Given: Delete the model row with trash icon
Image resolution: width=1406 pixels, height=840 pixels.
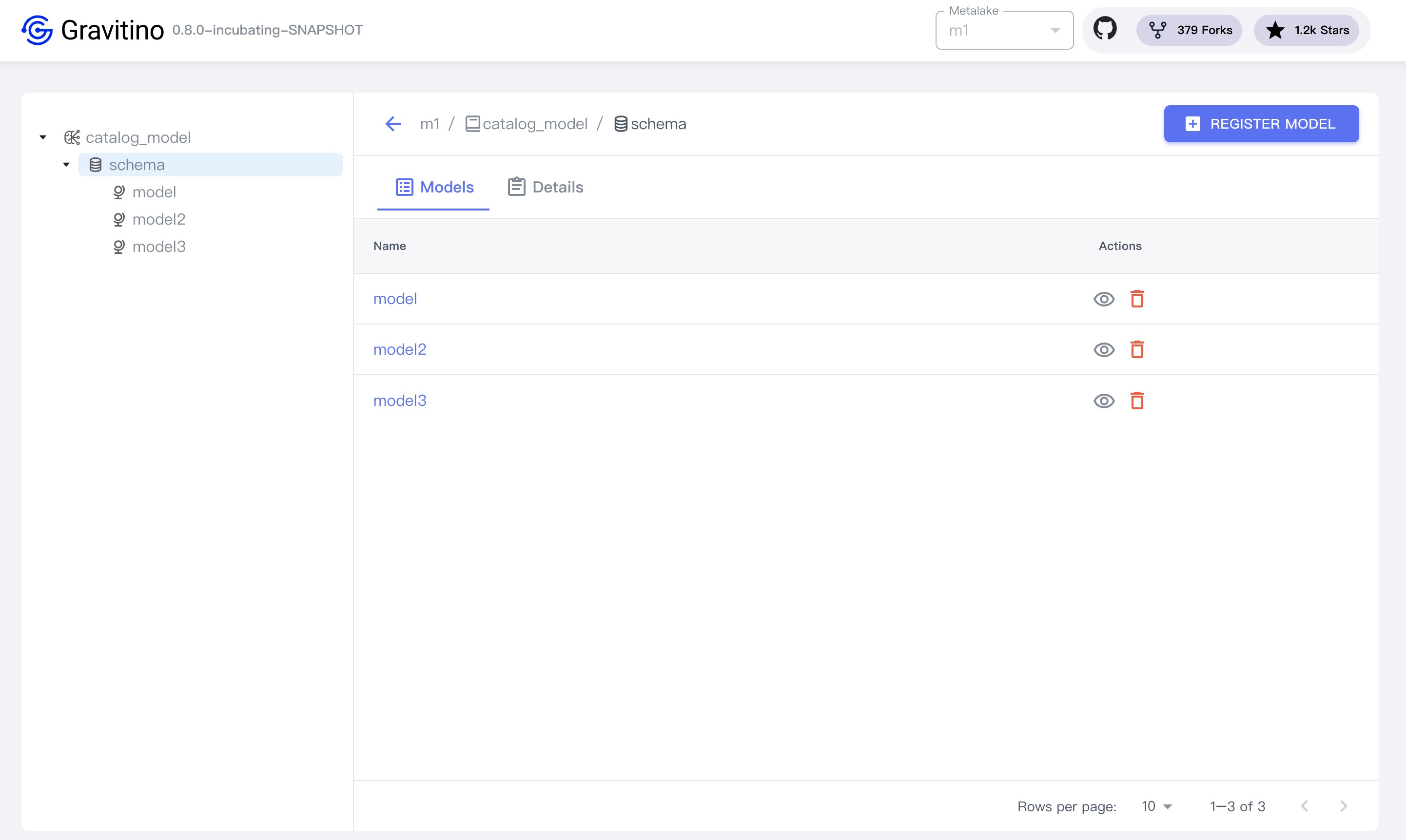Looking at the screenshot, I should pos(1137,299).
